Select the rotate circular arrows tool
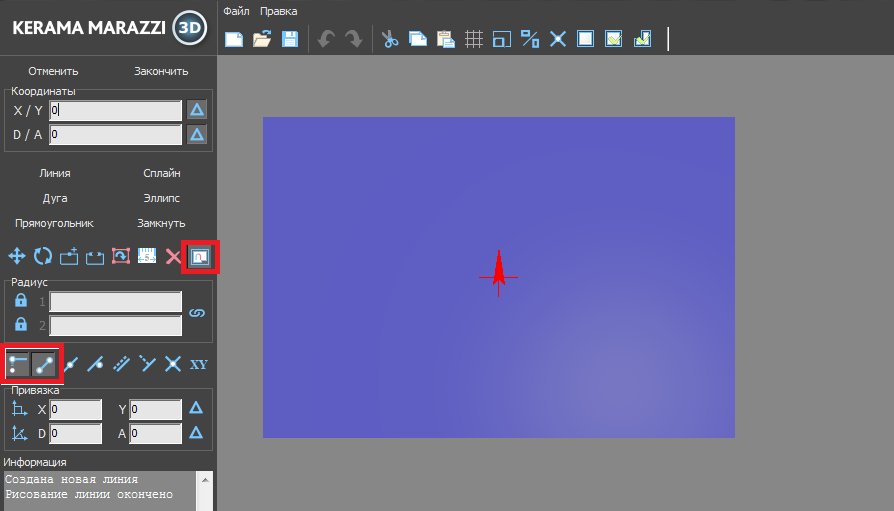This screenshot has width=894, height=511. click(43, 256)
